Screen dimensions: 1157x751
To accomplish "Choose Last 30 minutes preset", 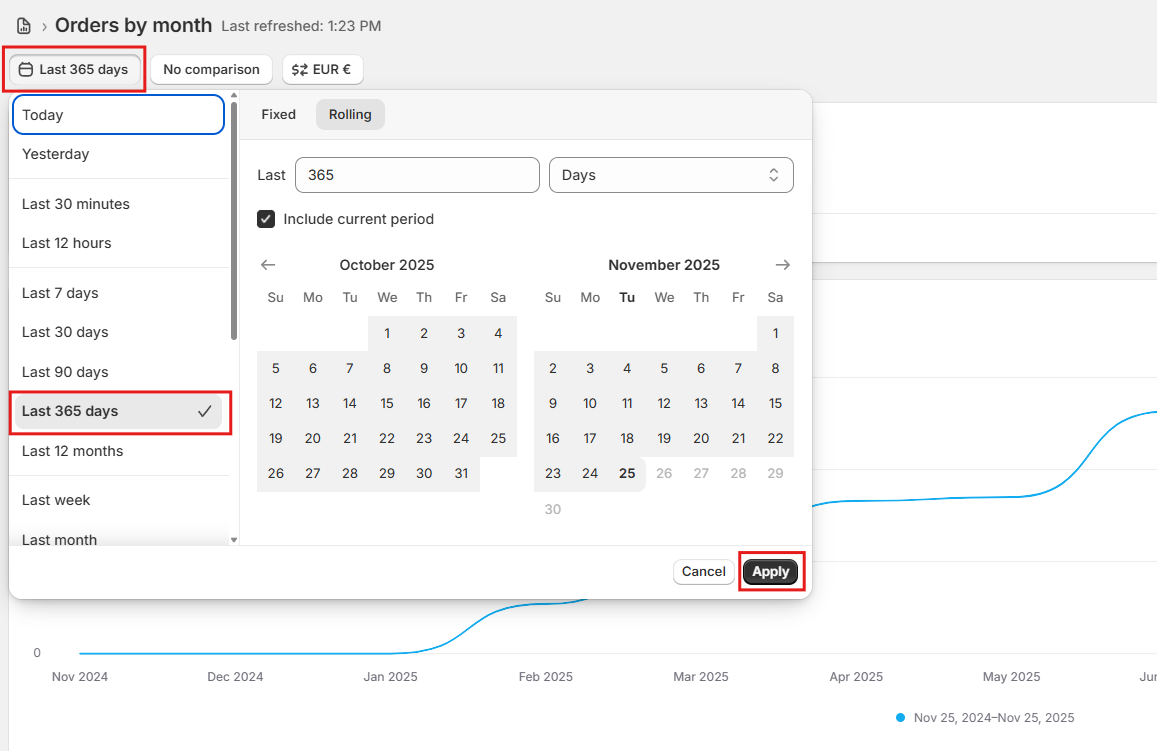I will [x=118, y=204].
